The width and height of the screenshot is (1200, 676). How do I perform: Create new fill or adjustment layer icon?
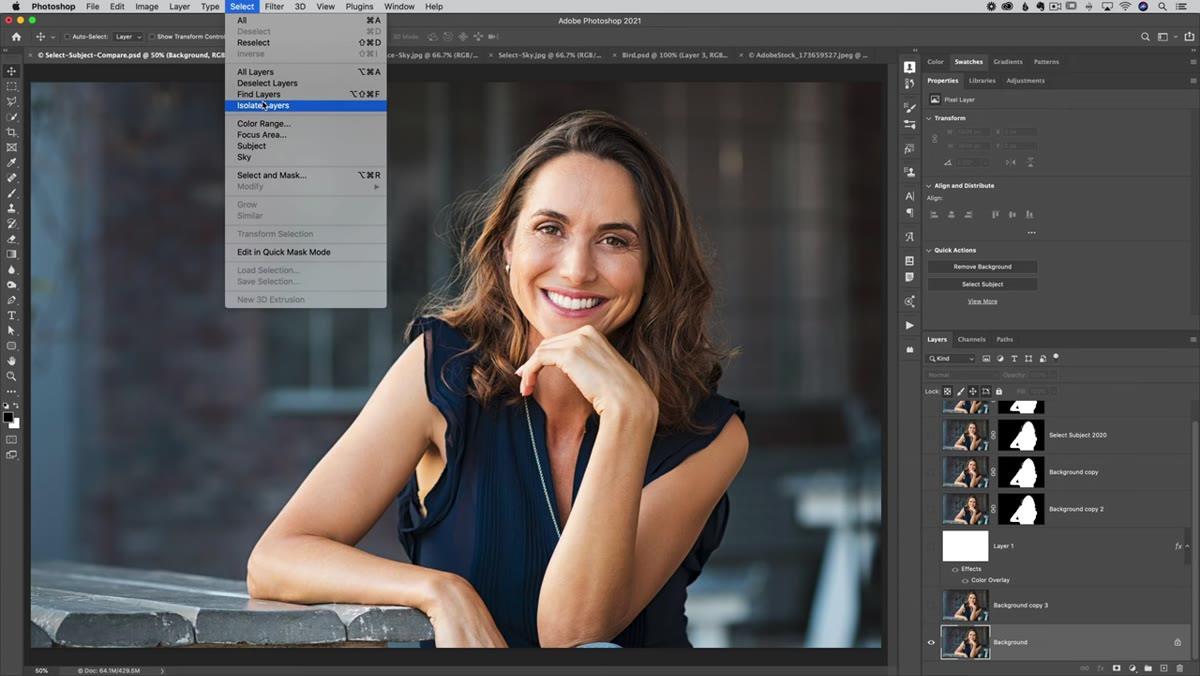pos(1132,667)
